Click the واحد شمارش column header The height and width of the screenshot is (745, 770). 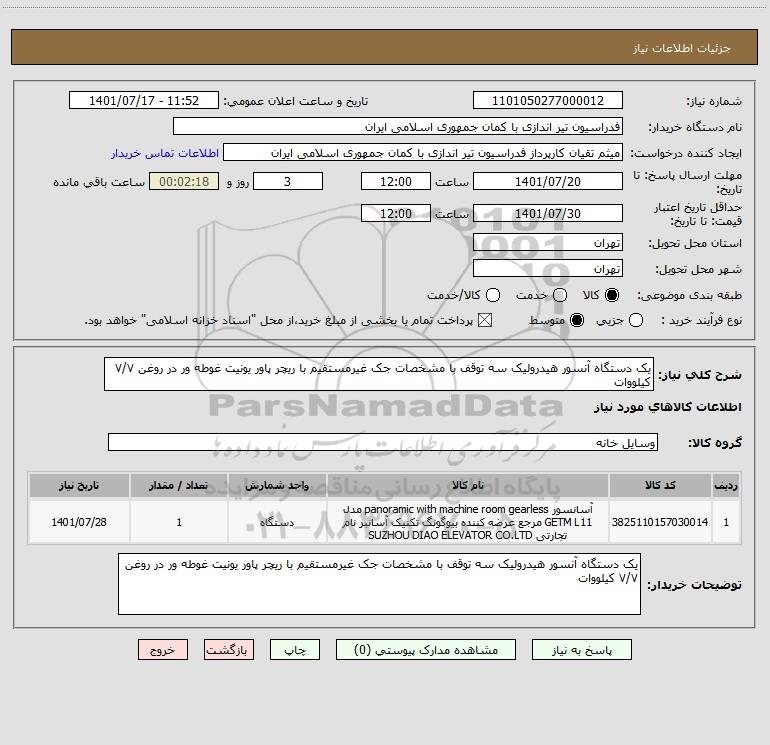277,485
